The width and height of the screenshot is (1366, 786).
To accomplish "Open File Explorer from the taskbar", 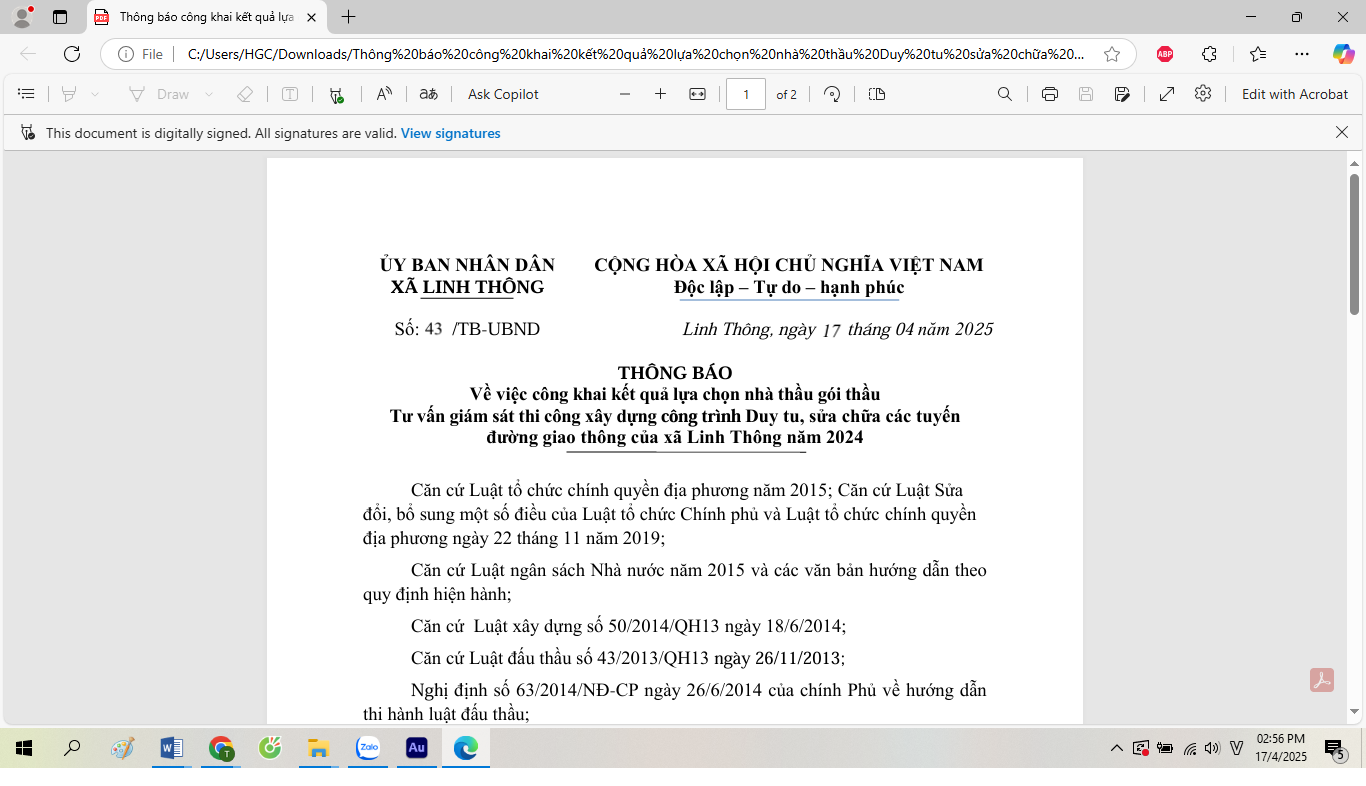I will 319,748.
